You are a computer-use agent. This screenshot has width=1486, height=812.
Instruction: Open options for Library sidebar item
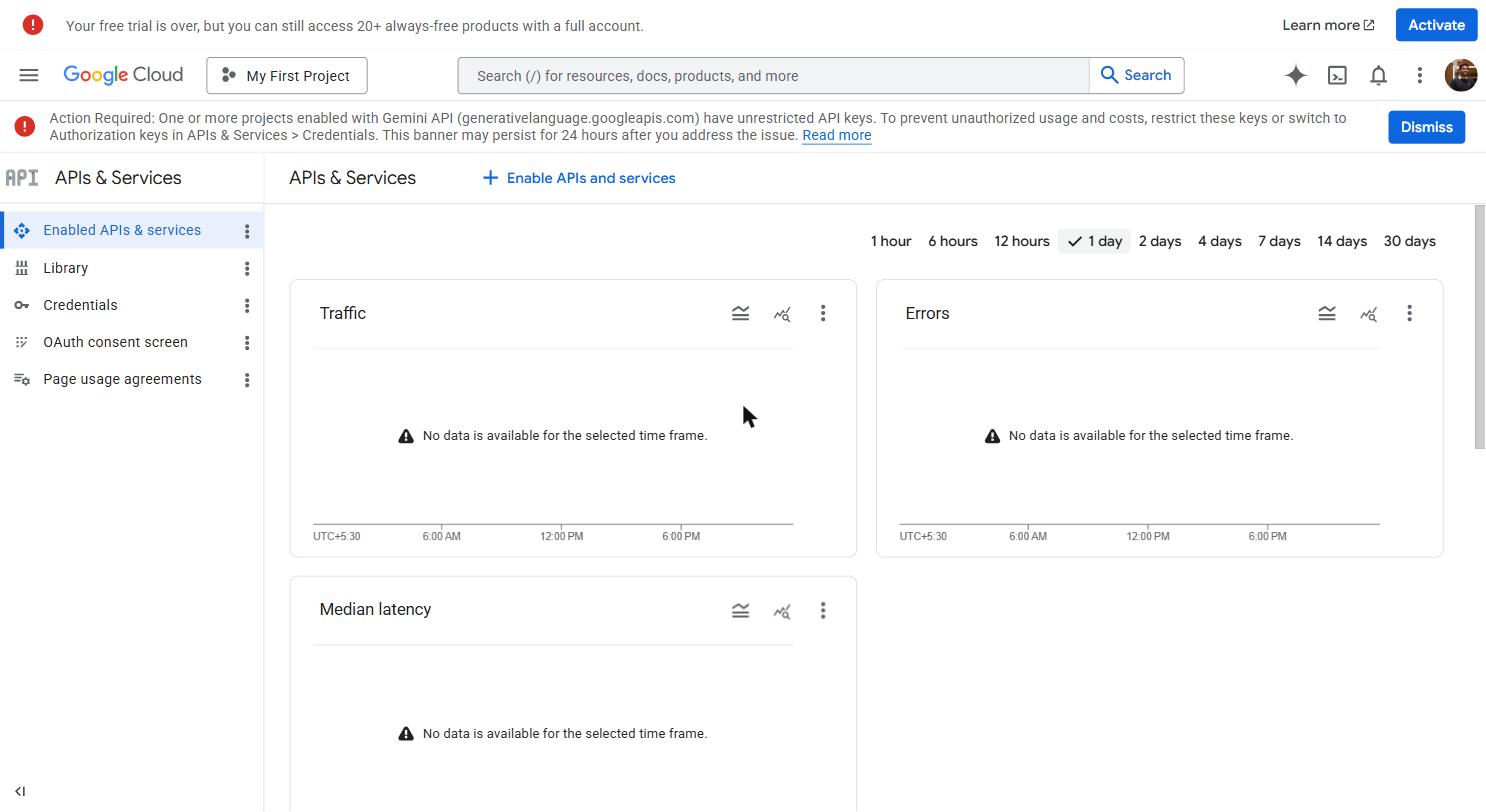coord(247,268)
